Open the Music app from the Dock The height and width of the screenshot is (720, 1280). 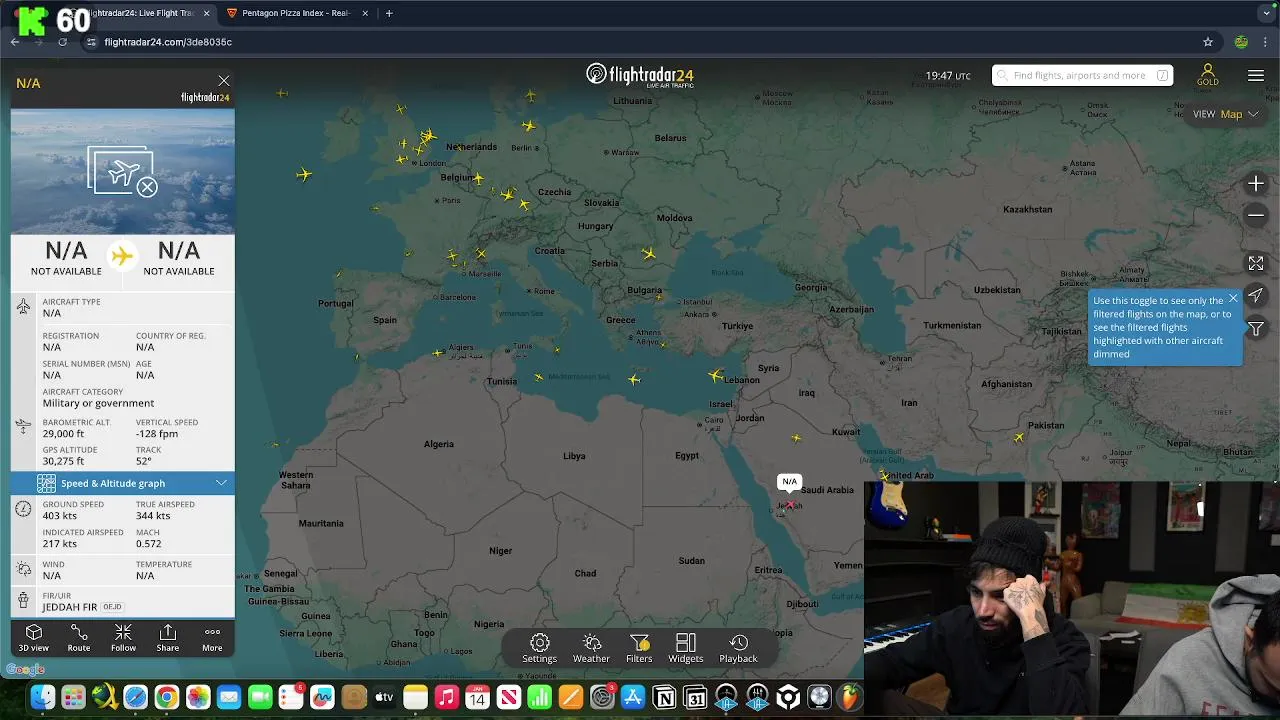[446, 697]
